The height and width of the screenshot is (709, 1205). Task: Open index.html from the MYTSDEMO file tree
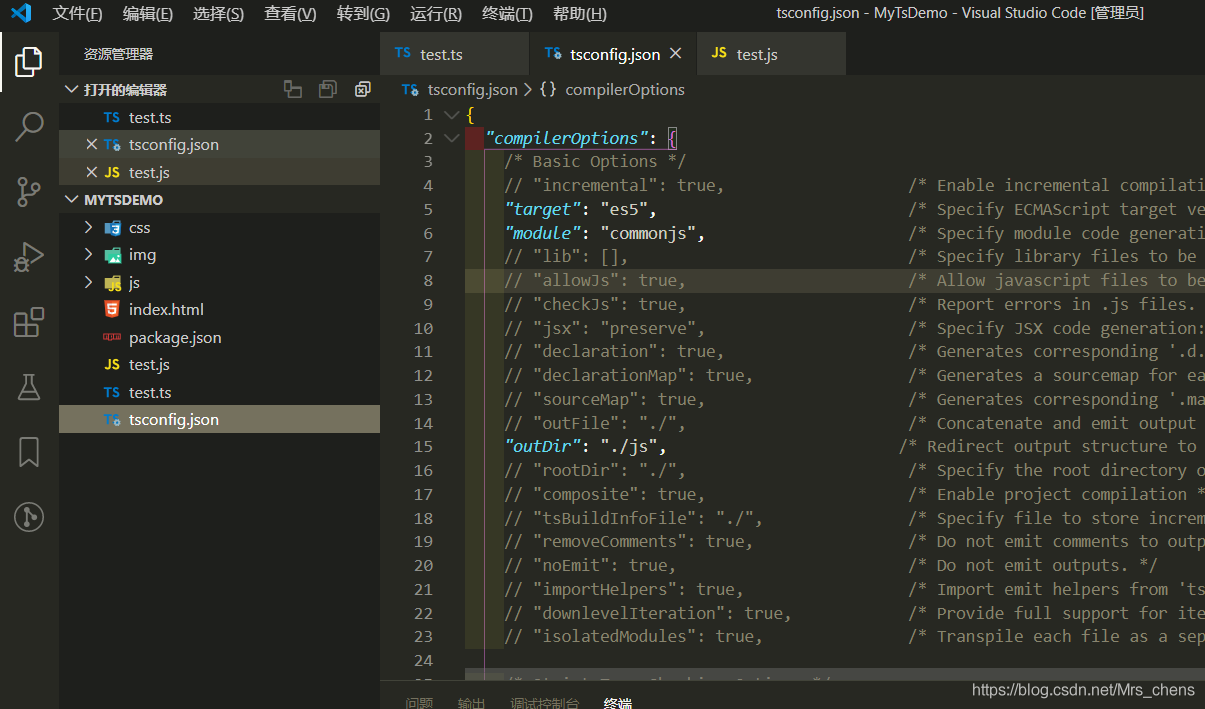219,310
